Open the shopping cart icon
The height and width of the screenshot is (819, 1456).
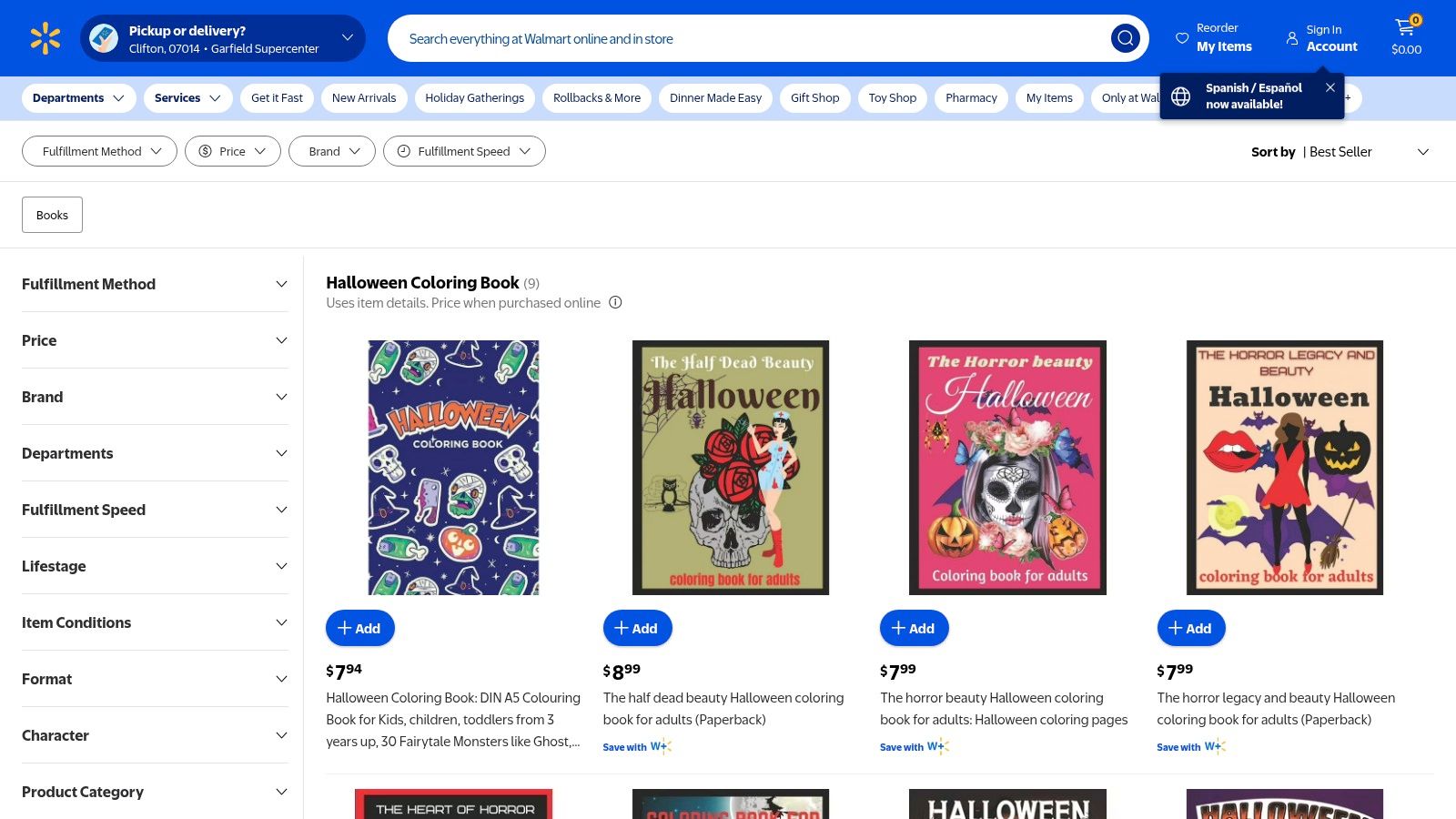(1405, 29)
